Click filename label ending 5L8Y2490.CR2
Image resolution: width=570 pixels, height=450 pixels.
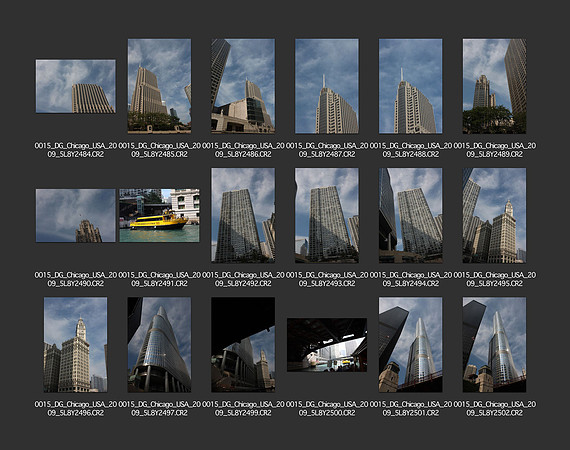pyautogui.click(x=76, y=279)
